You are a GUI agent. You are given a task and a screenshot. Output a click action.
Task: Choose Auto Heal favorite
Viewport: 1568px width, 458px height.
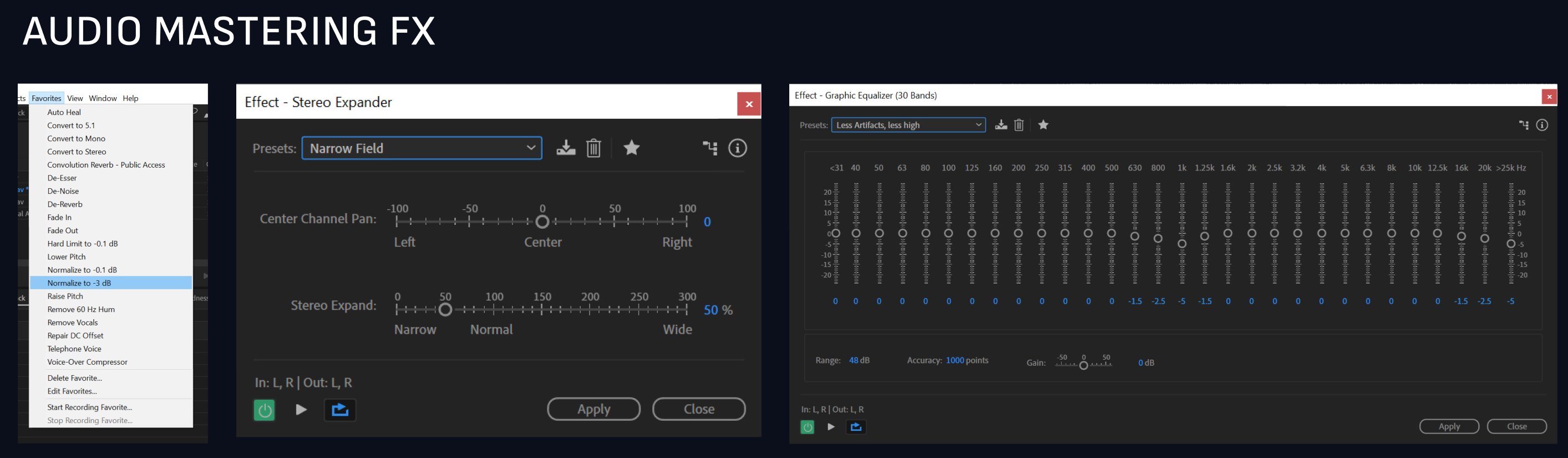point(111,112)
